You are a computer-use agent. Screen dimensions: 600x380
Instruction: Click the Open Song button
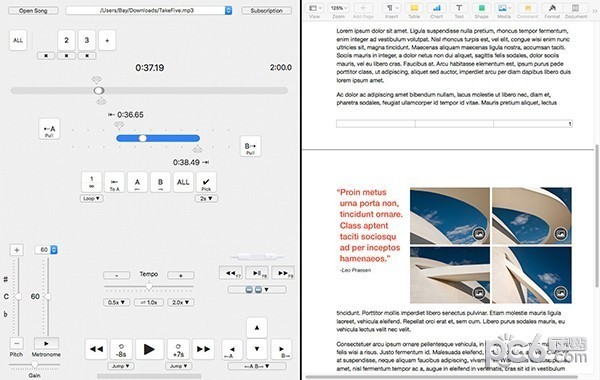tap(33, 11)
